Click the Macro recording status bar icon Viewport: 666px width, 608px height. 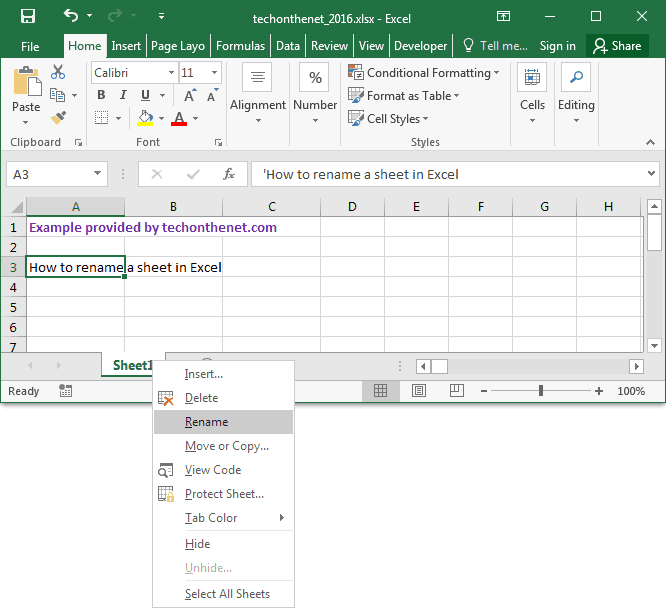point(65,391)
